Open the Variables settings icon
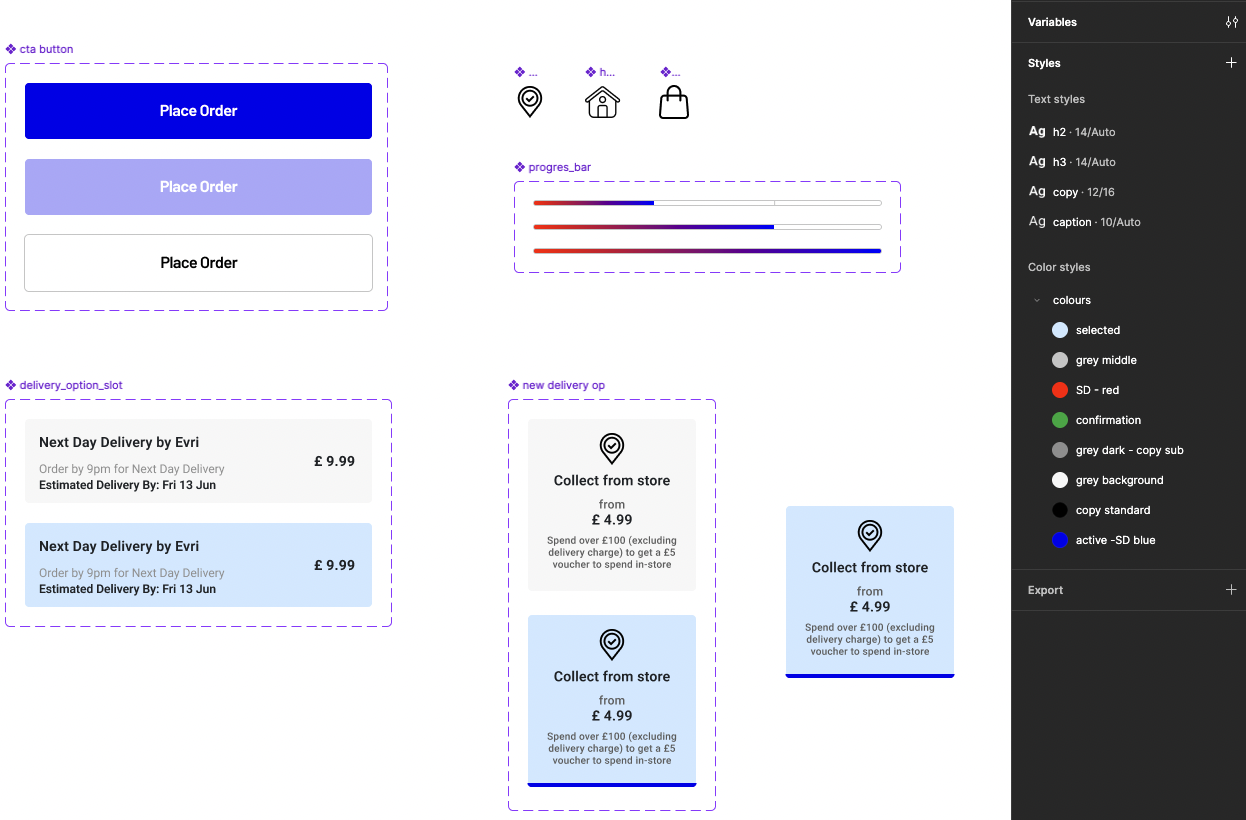This screenshot has width=1246, height=820. pos(1231,22)
